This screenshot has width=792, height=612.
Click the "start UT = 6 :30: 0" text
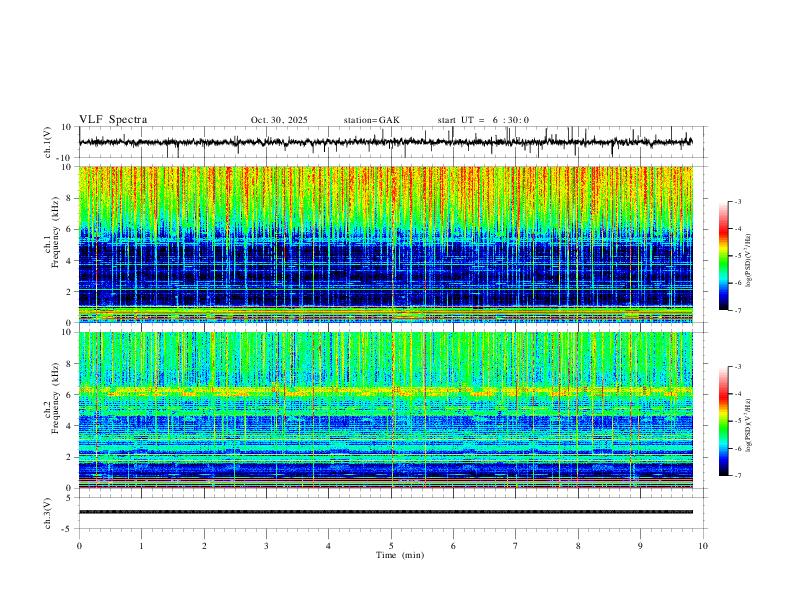click(x=483, y=120)
